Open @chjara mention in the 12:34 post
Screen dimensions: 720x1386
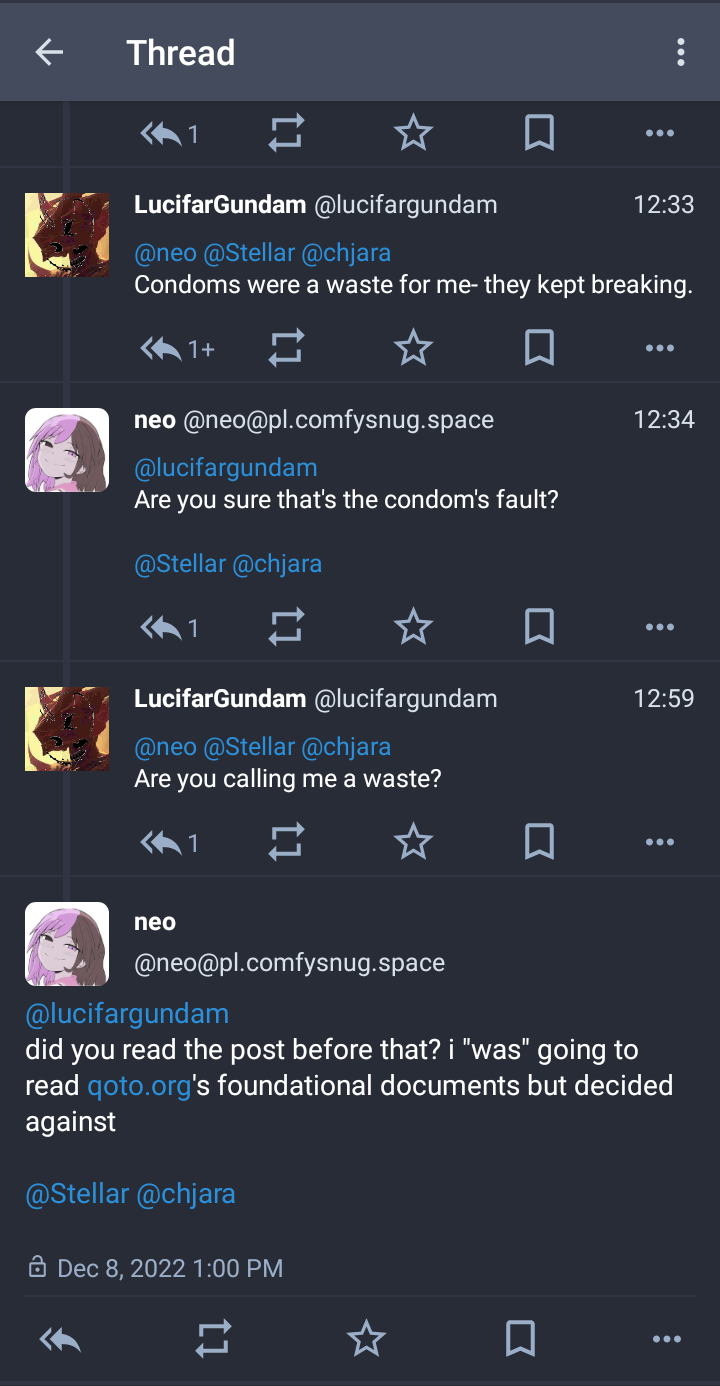tap(277, 564)
